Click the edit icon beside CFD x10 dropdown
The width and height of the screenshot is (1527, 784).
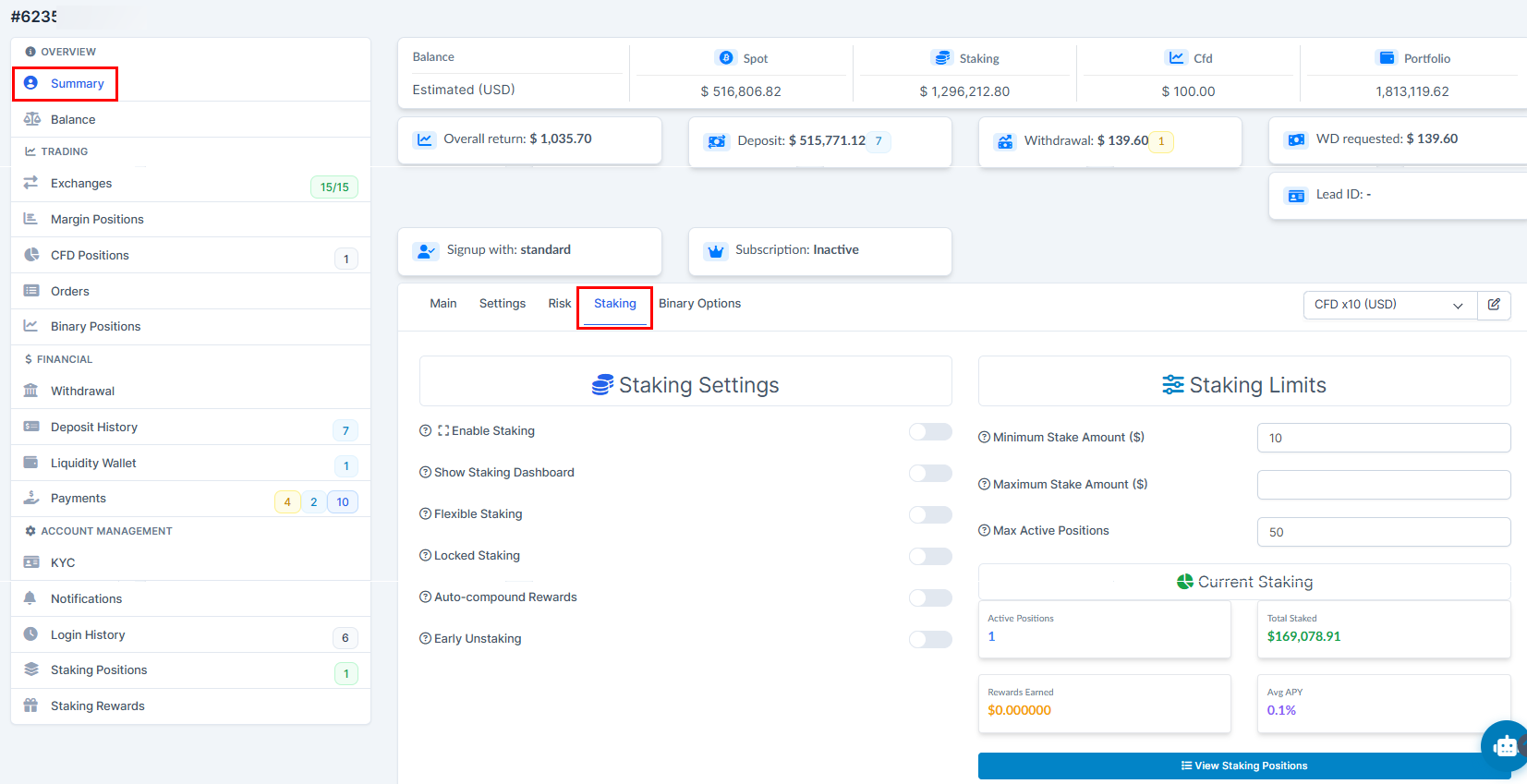tap(1494, 305)
